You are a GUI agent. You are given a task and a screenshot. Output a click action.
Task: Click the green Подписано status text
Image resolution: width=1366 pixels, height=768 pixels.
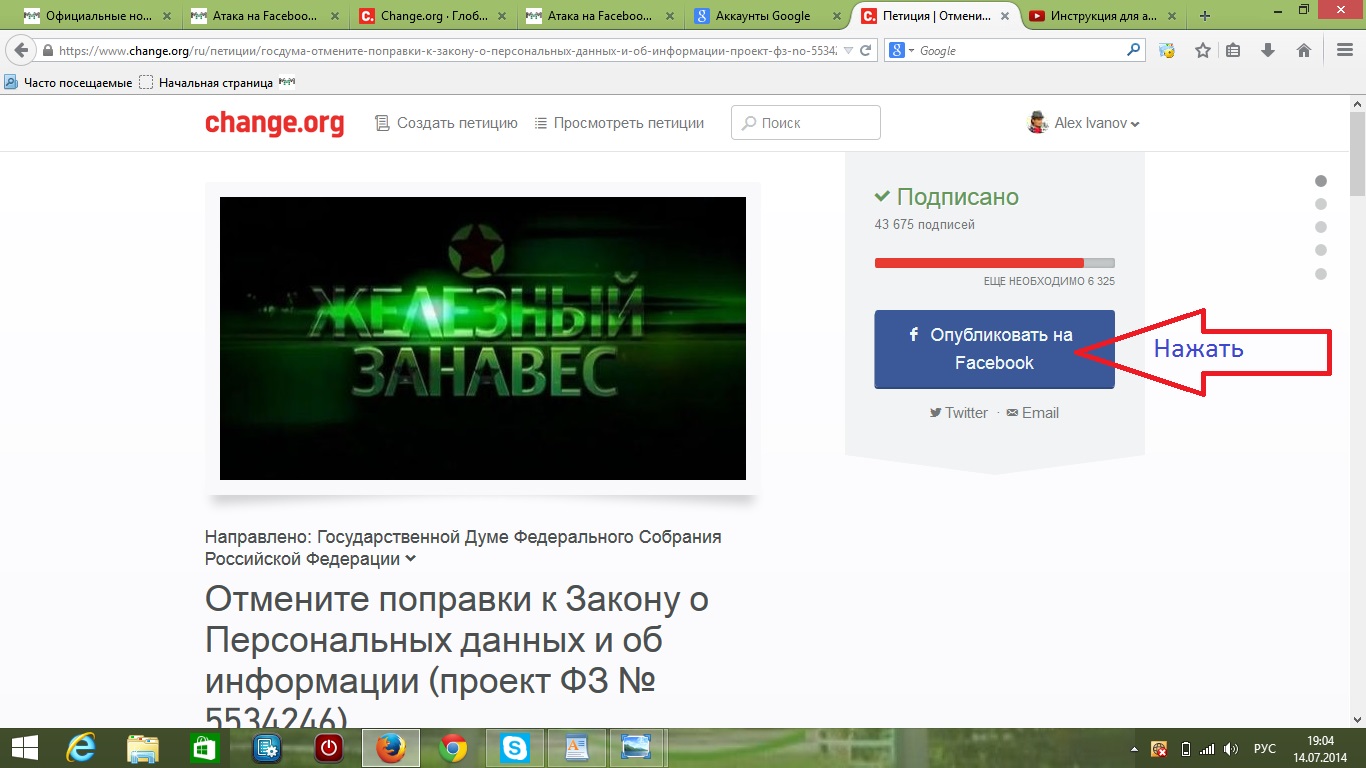point(947,197)
